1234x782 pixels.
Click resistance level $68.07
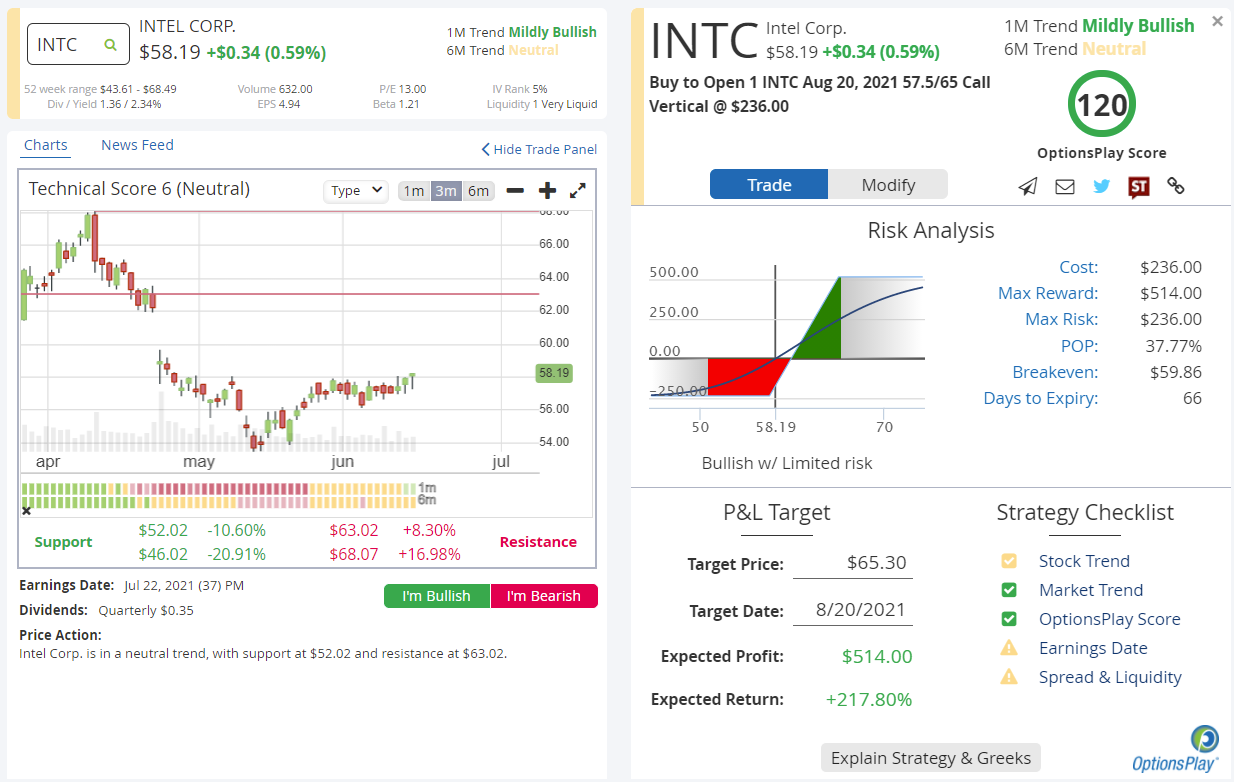coord(354,554)
